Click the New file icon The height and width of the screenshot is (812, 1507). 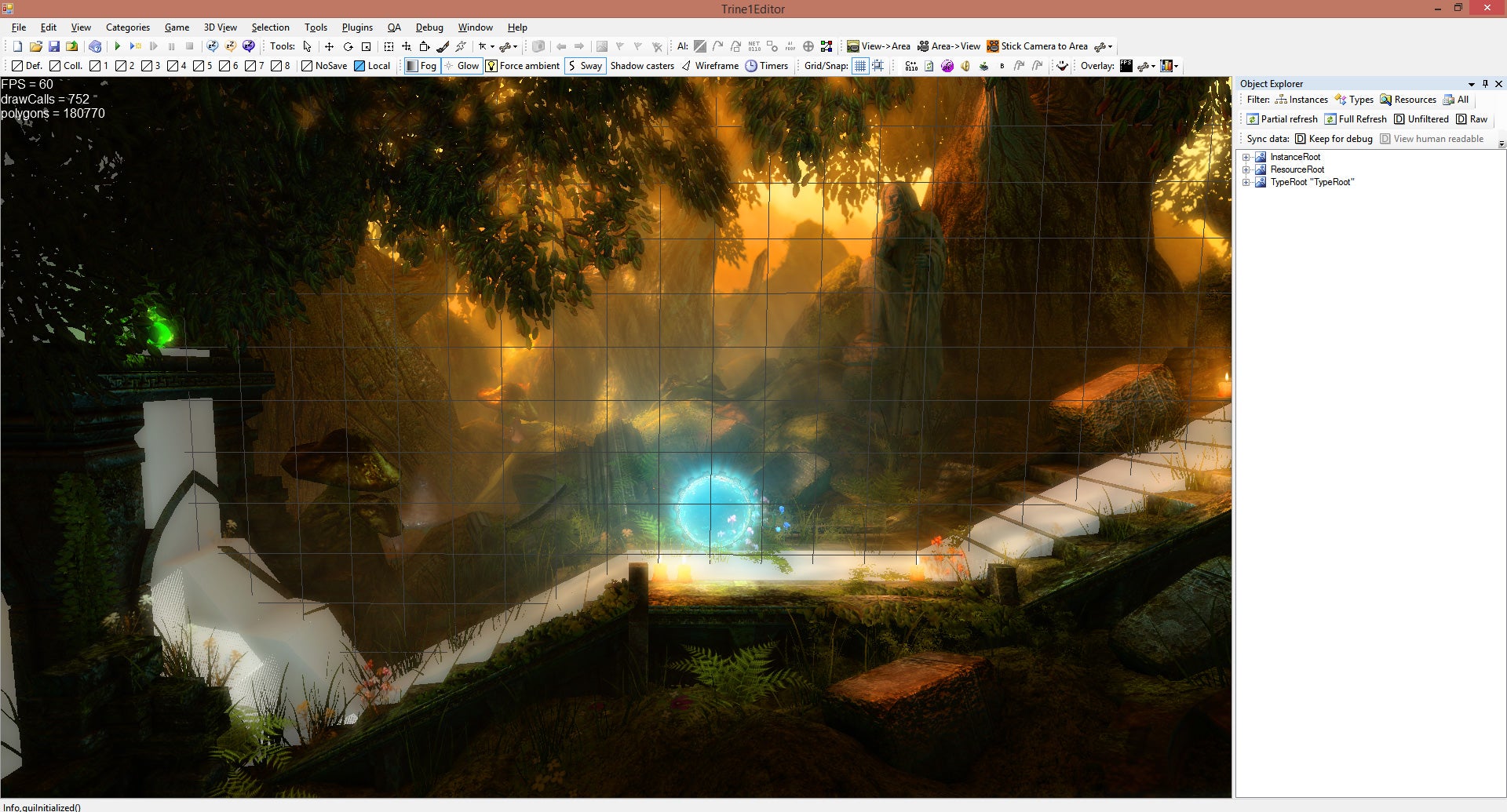17,46
